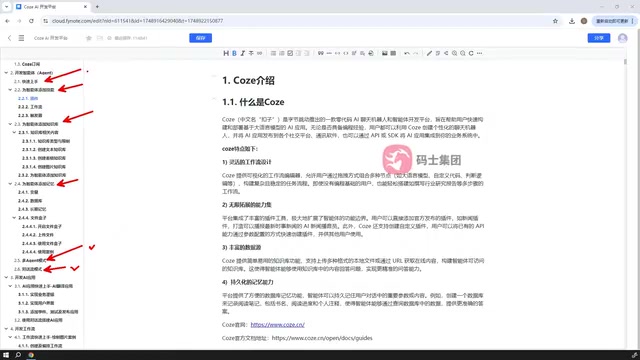Viewport: 640px width, 360px height.
Task: Jump to outline item 2.2.2
Action: pos(30,107)
